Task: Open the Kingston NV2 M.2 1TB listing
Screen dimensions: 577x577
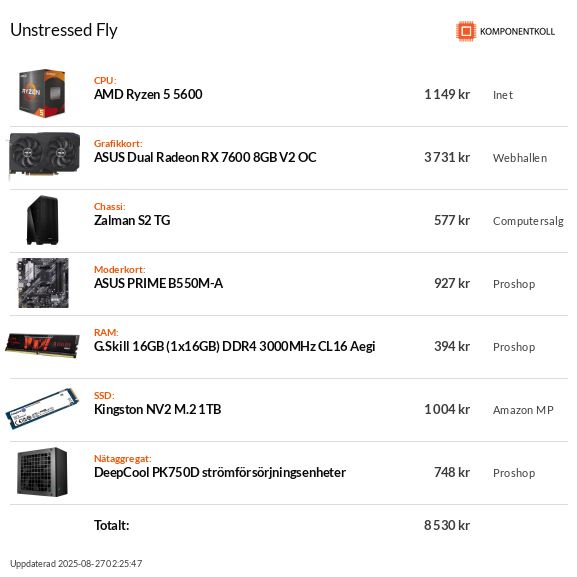Action: pyautogui.click(x=157, y=409)
